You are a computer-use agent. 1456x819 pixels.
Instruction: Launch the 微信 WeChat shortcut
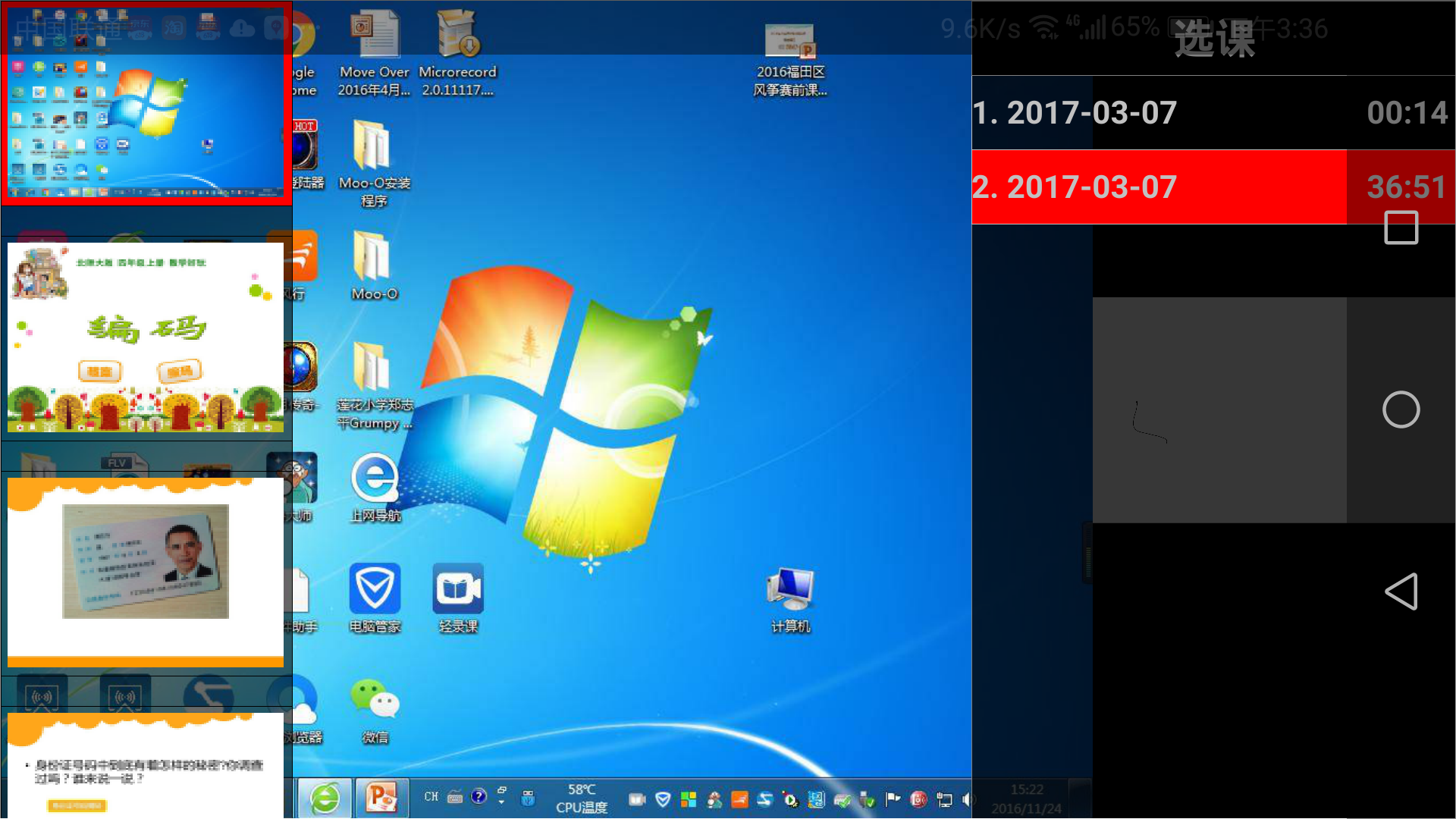(375, 711)
